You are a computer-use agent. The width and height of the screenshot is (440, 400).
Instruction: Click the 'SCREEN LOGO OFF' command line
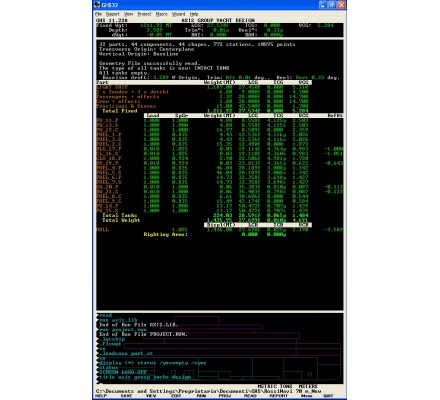pos(123,372)
